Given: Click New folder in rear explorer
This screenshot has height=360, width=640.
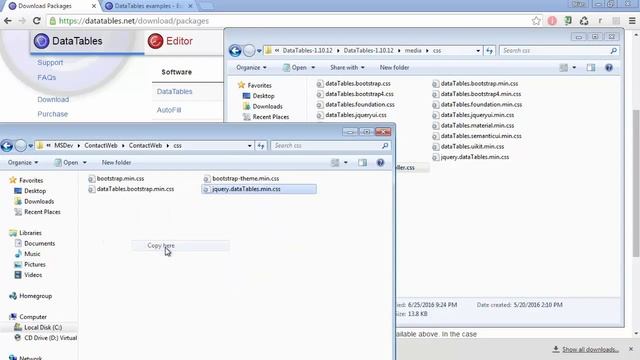Looking at the screenshot, I should coord(394,68).
